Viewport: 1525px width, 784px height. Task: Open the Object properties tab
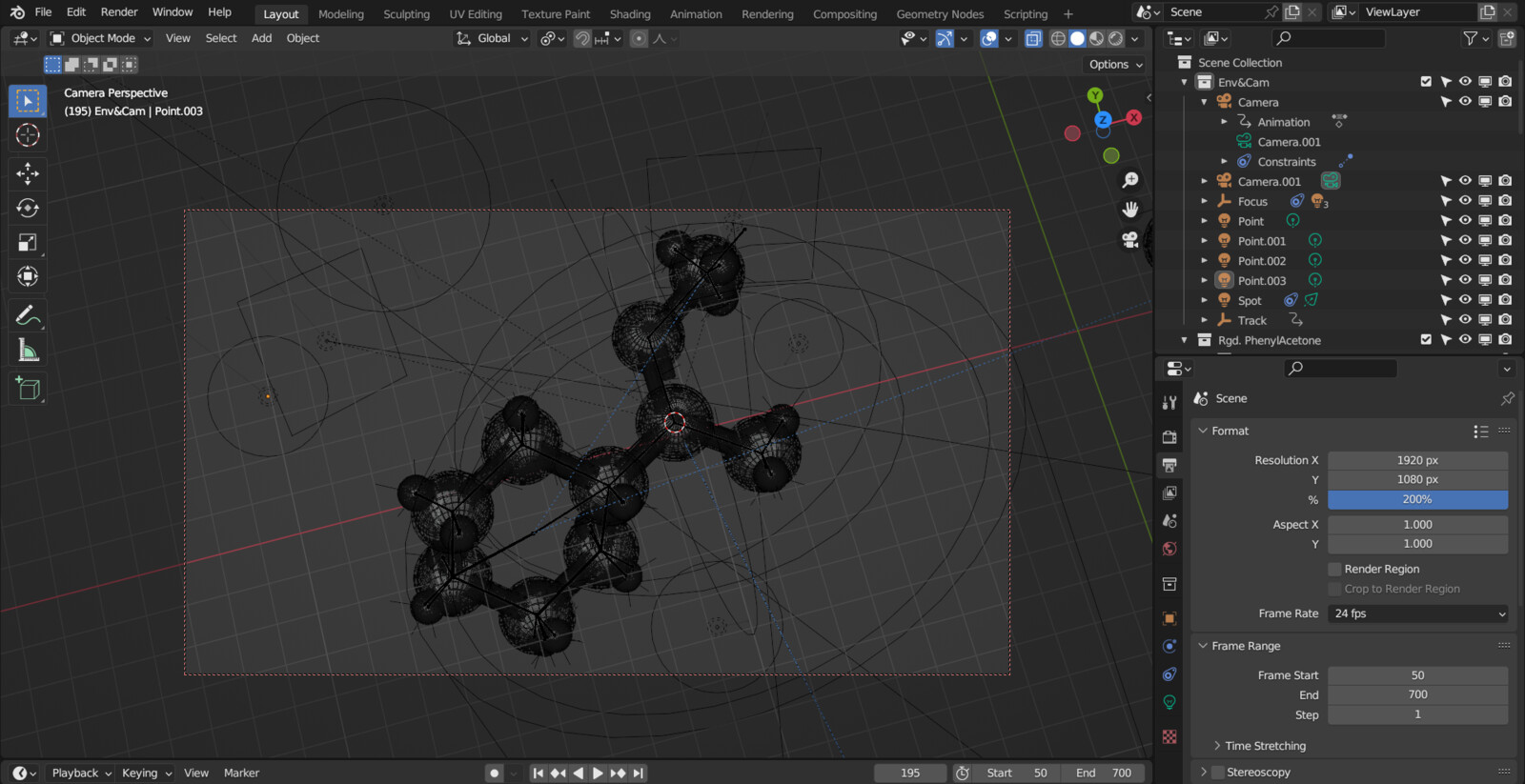(x=1169, y=618)
